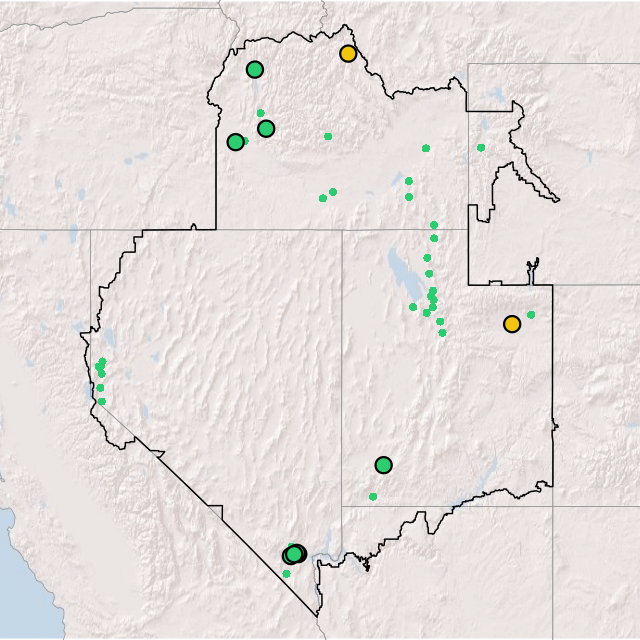Click the overlapping large green marker cluster at bottom
This screenshot has height=640, width=640.
pos(294,554)
